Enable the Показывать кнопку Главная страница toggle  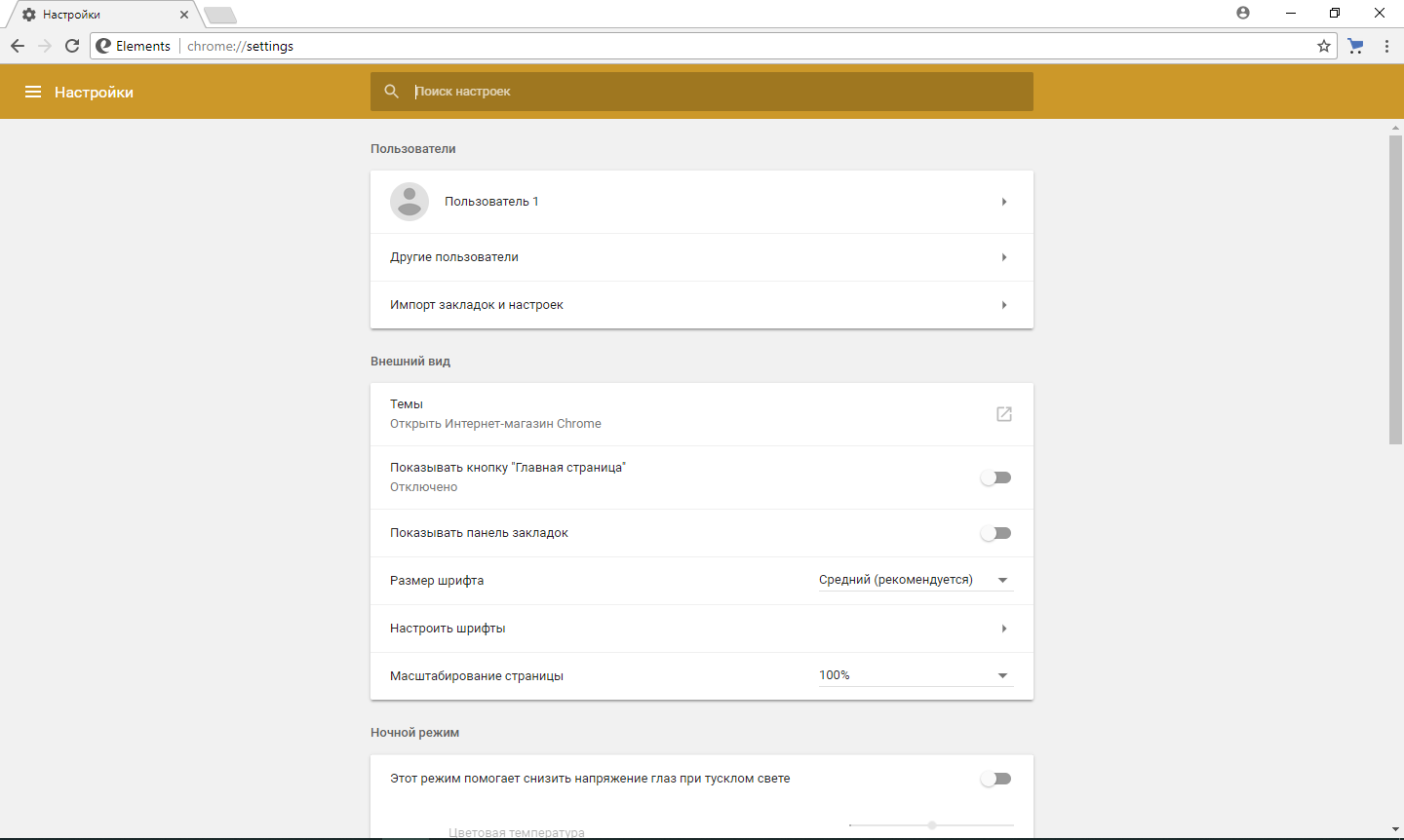coord(995,477)
